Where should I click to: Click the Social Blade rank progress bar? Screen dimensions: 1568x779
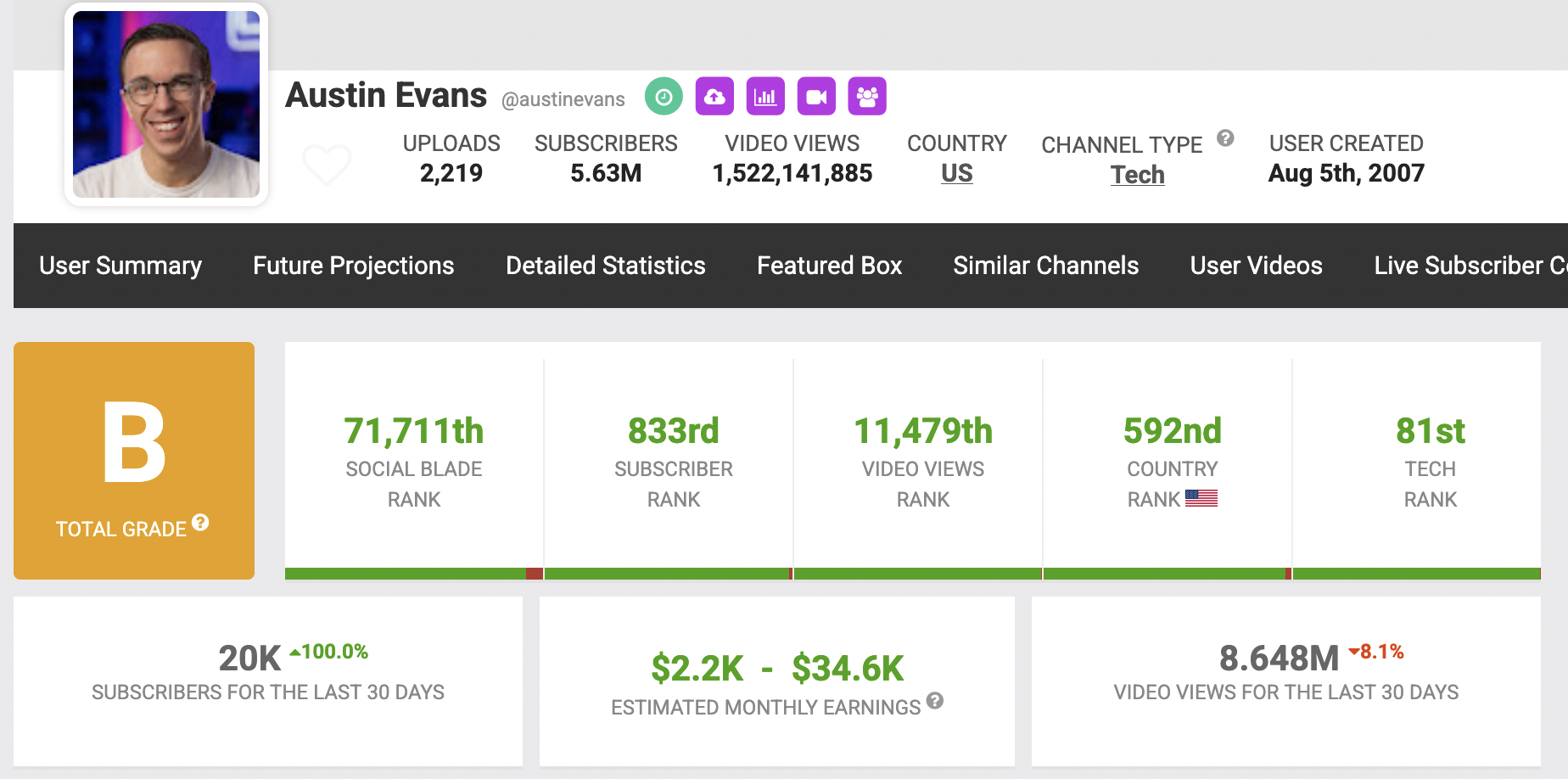(414, 574)
